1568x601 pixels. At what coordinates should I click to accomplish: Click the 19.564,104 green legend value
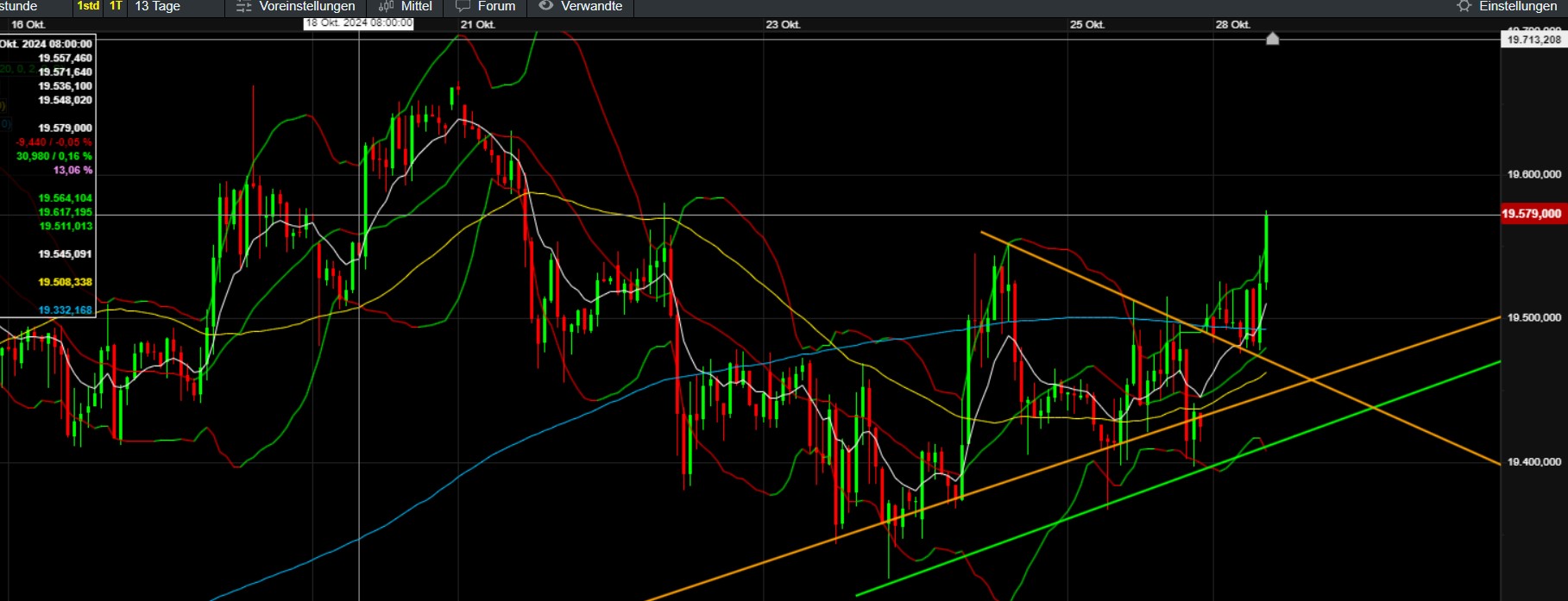coord(66,198)
